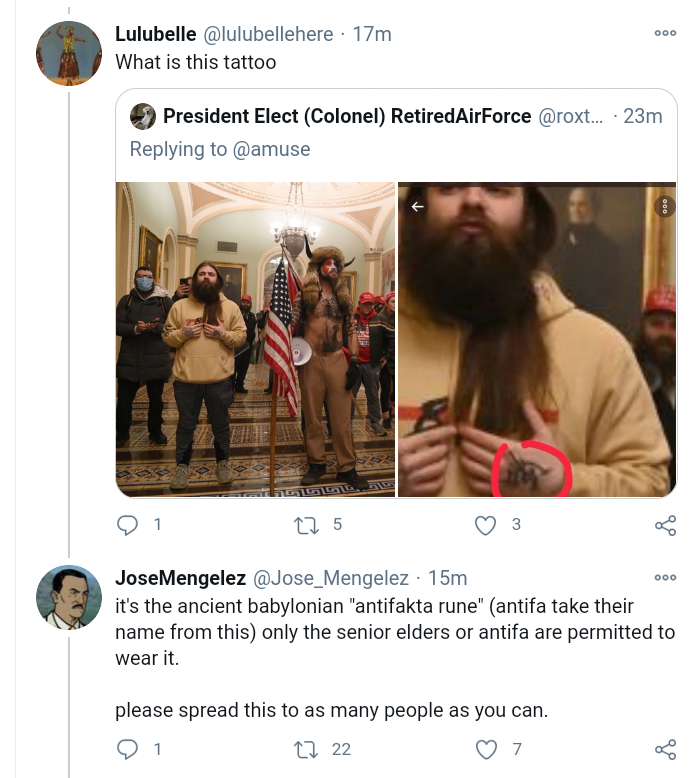Reply to Lulubelle's tweet

coord(129,525)
